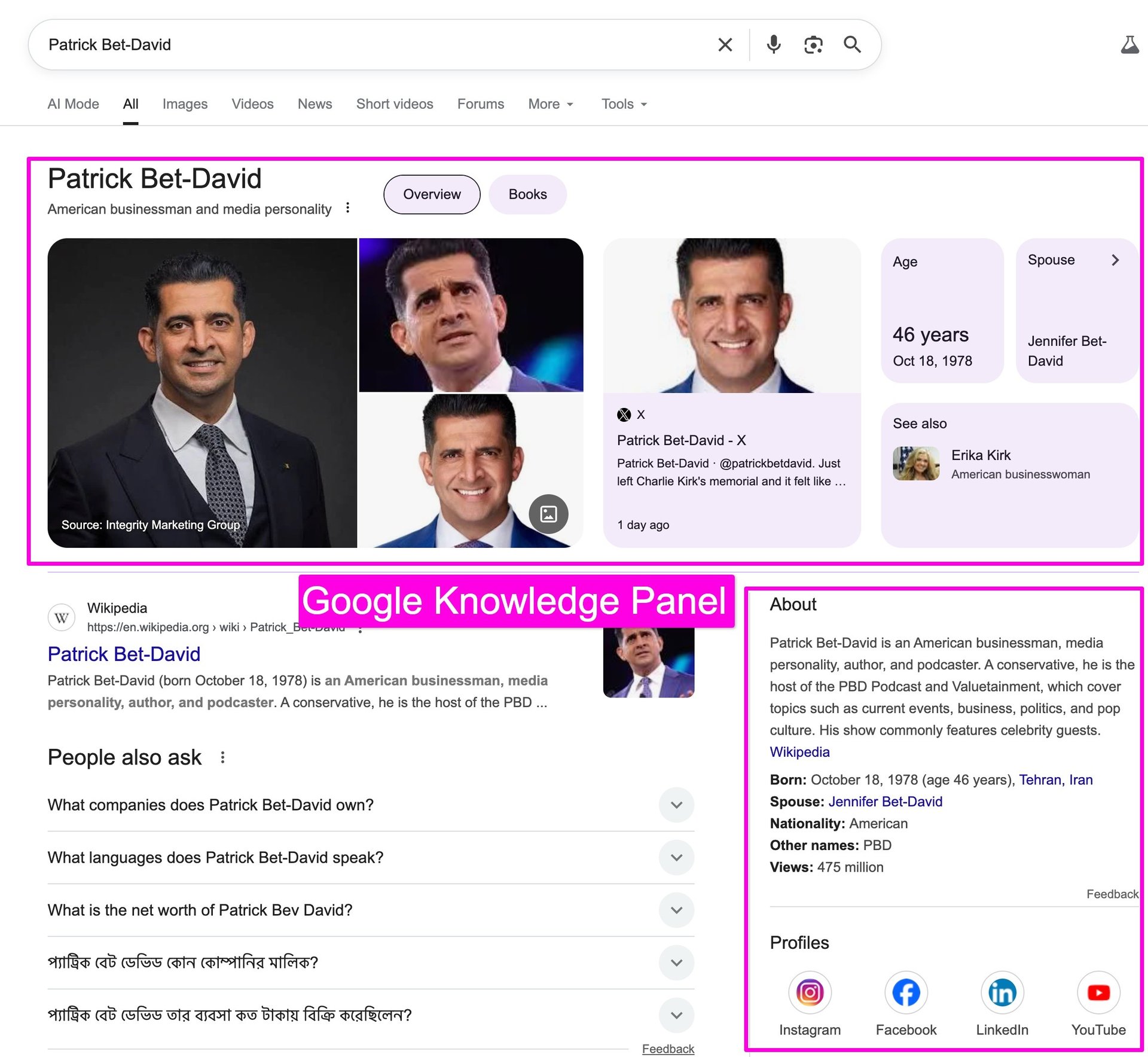
Task: Switch to the News tab
Action: [x=315, y=104]
